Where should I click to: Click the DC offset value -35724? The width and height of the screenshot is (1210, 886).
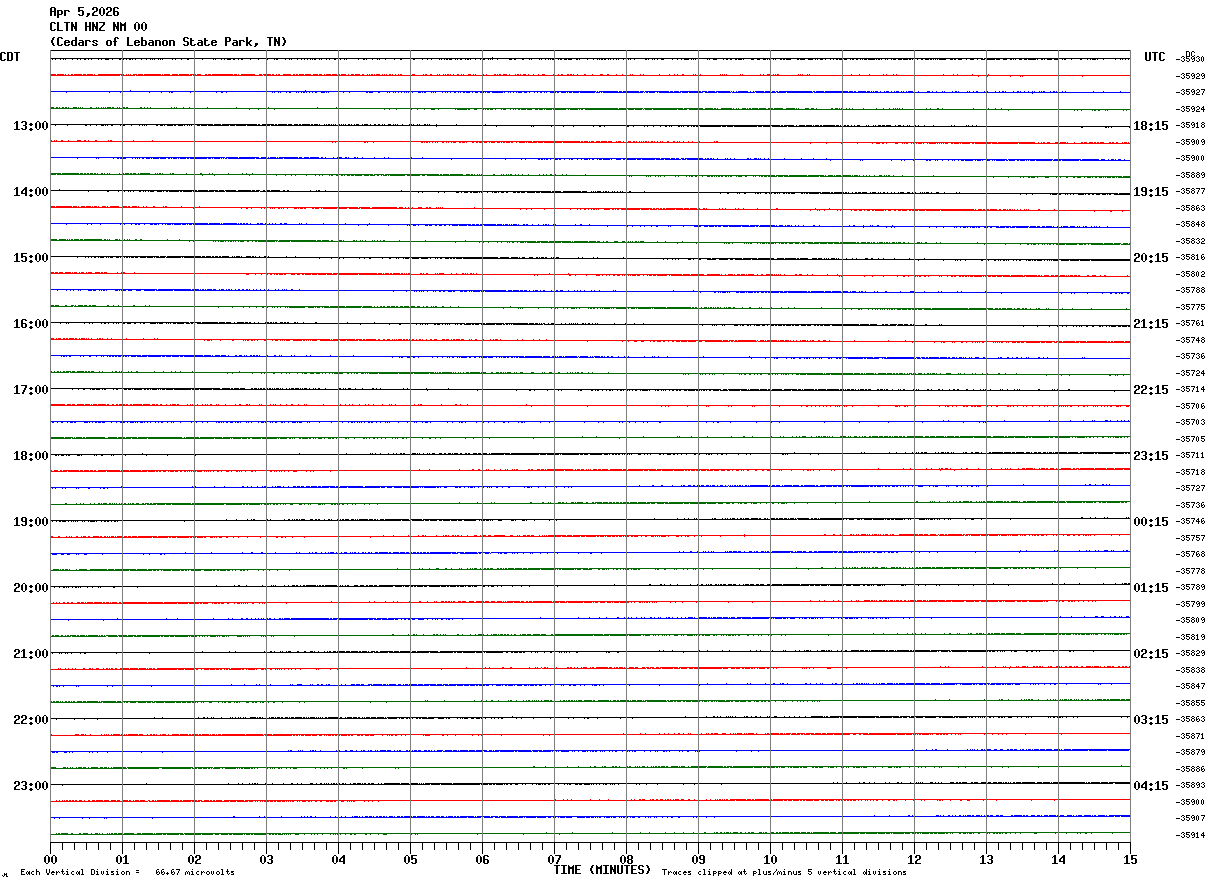[1191, 373]
